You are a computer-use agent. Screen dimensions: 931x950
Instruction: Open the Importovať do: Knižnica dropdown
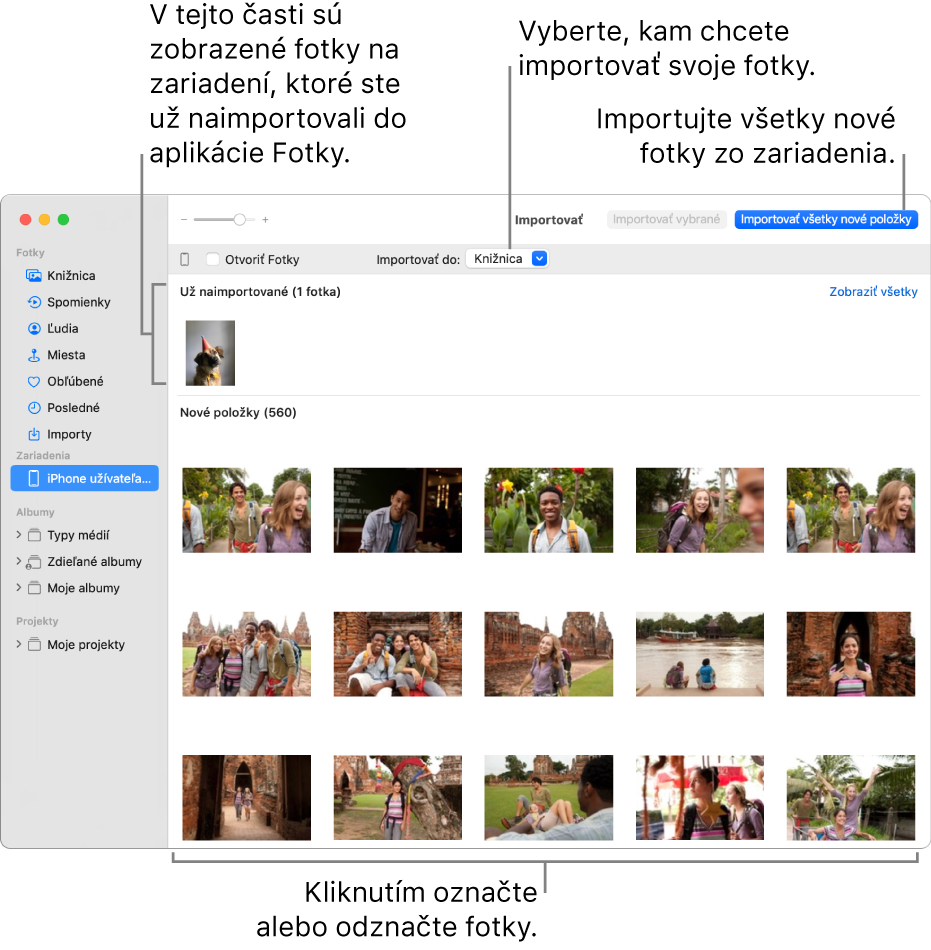(x=507, y=258)
